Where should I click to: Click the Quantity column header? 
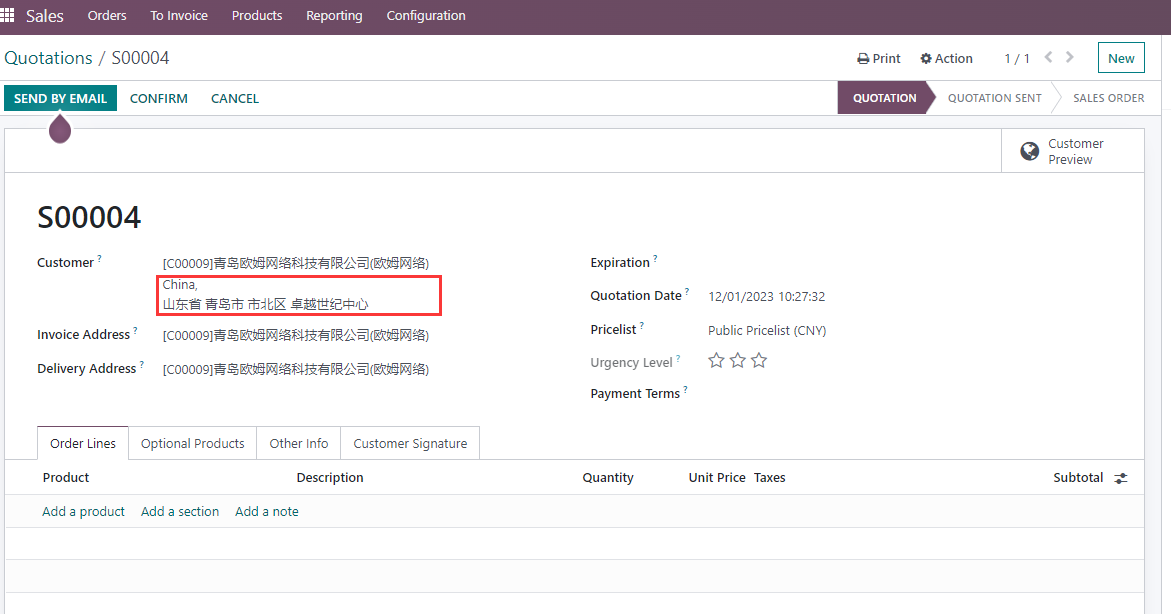point(608,478)
